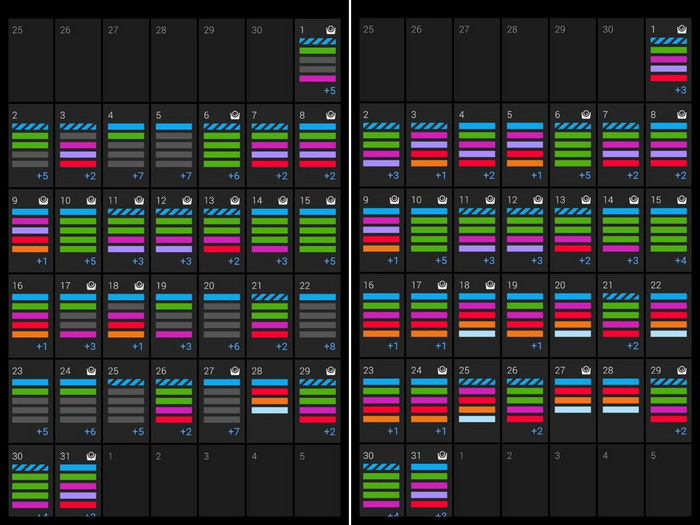Click the badge icon on day 18 in the right calendar

(489, 286)
